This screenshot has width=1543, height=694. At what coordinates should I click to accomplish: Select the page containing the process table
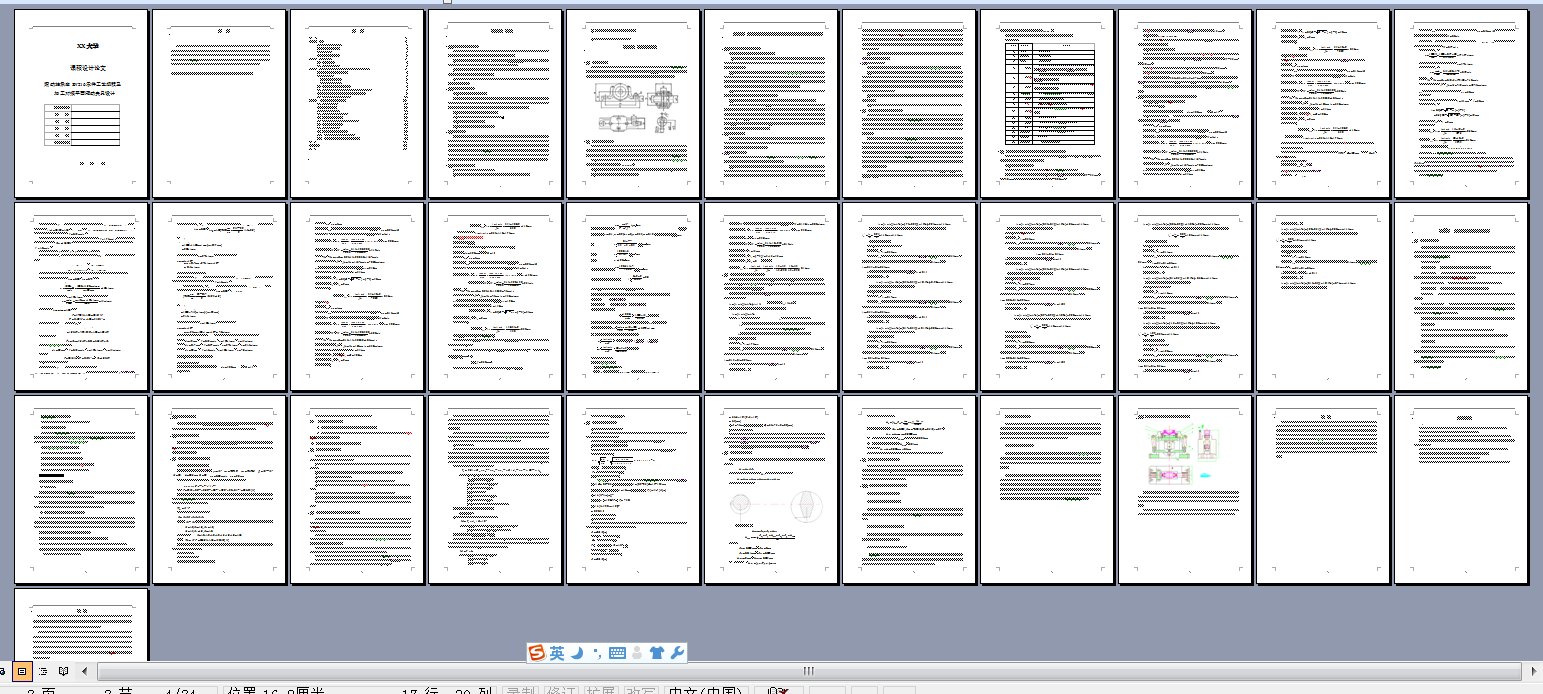[1047, 104]
